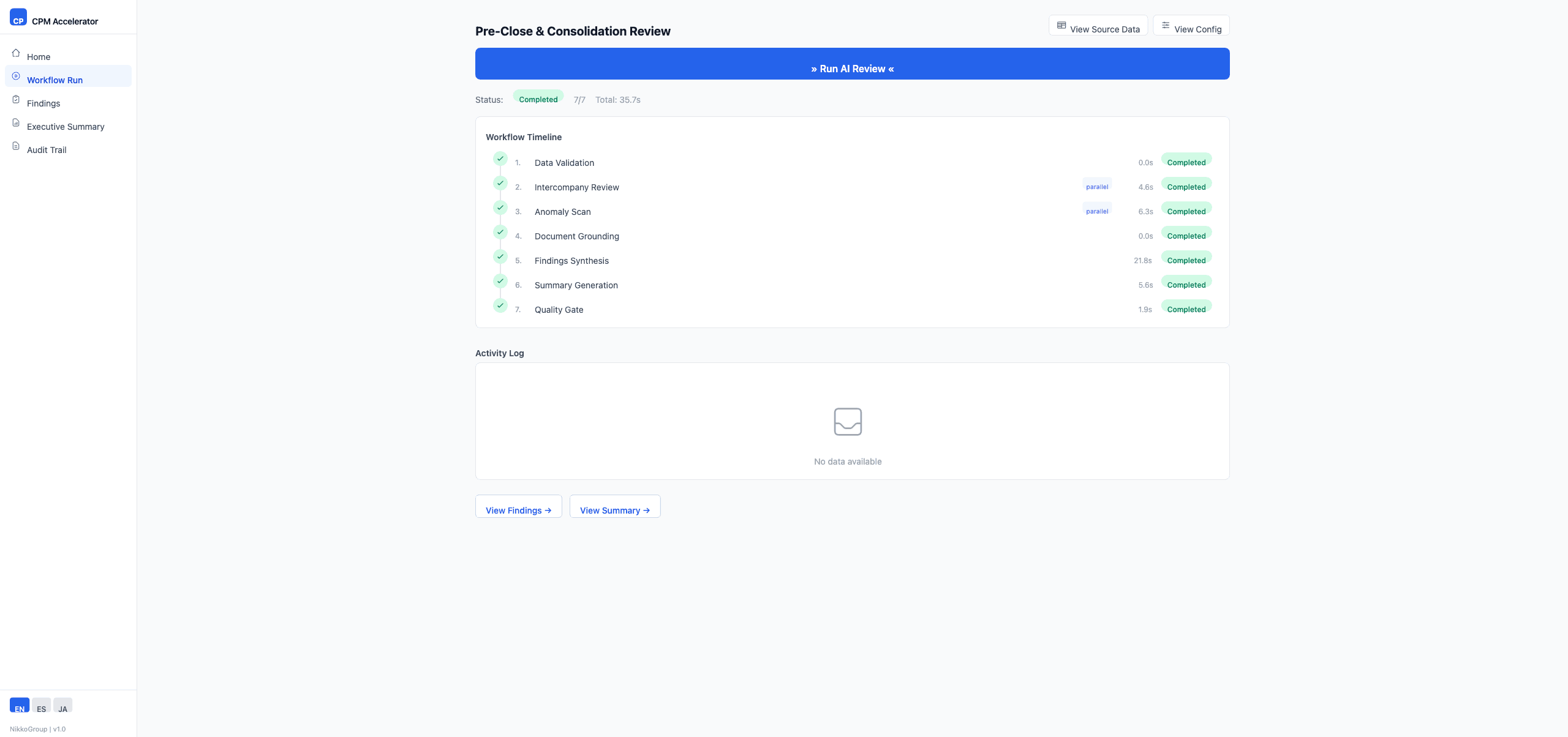Click the table icon next to View Source Data

[1061, 25]
